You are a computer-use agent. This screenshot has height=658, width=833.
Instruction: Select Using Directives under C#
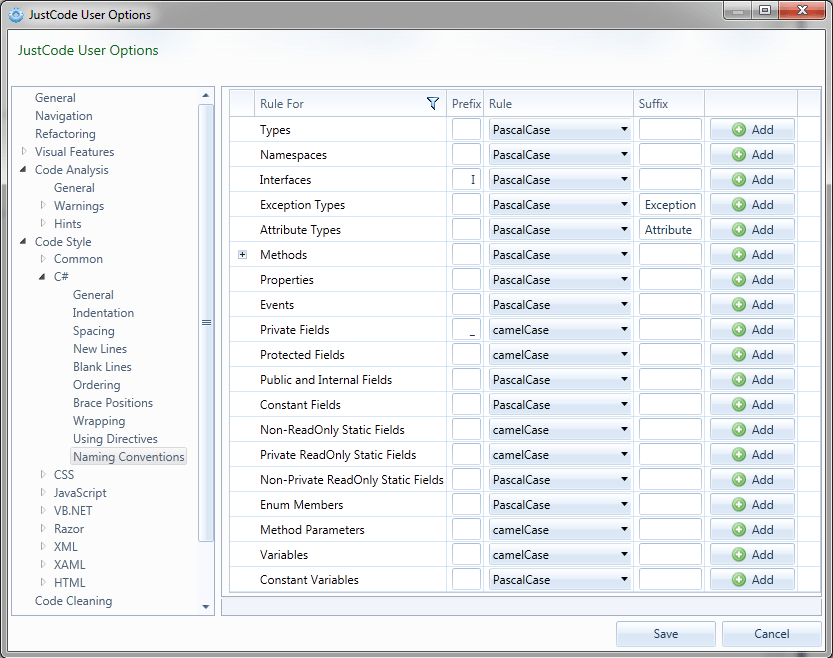(115, 439)
